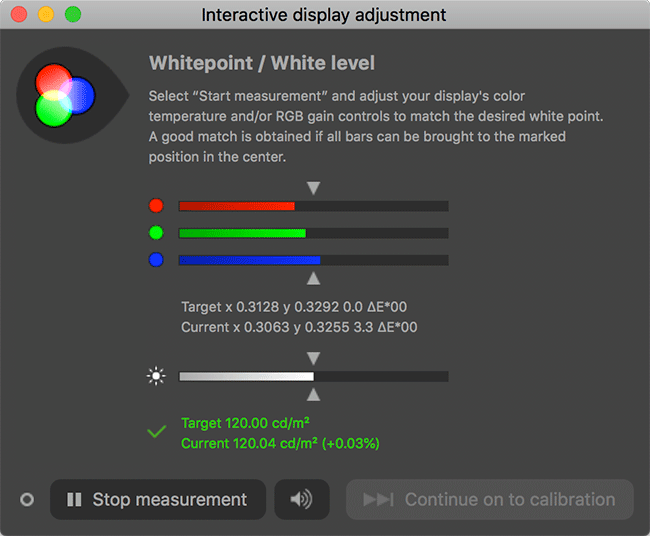Click the red channel dot indicator
The image size is (650, 536).
(156, 206)
